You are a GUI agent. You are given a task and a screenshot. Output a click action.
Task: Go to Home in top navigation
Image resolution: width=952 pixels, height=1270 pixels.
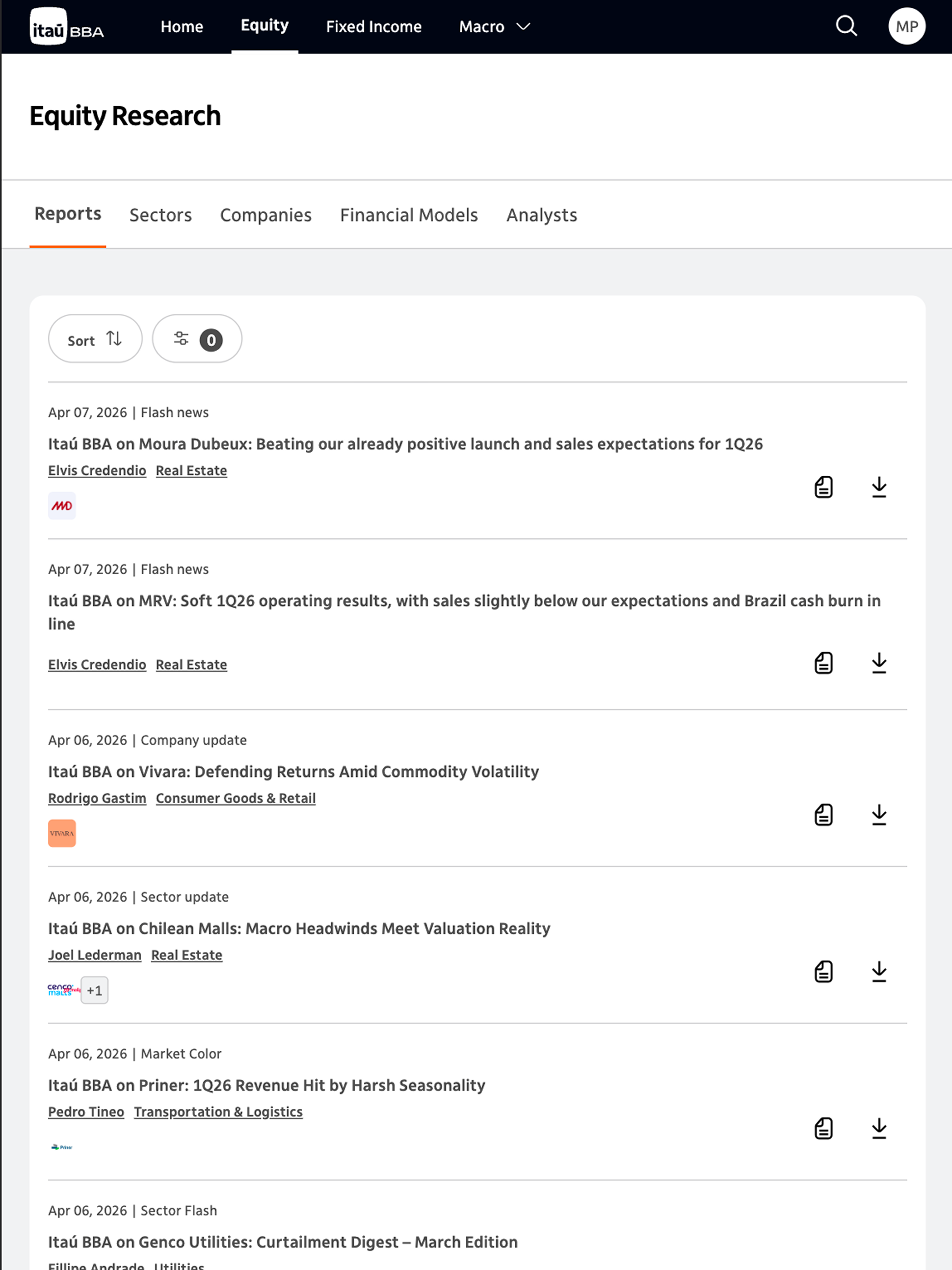click(182, 26)
